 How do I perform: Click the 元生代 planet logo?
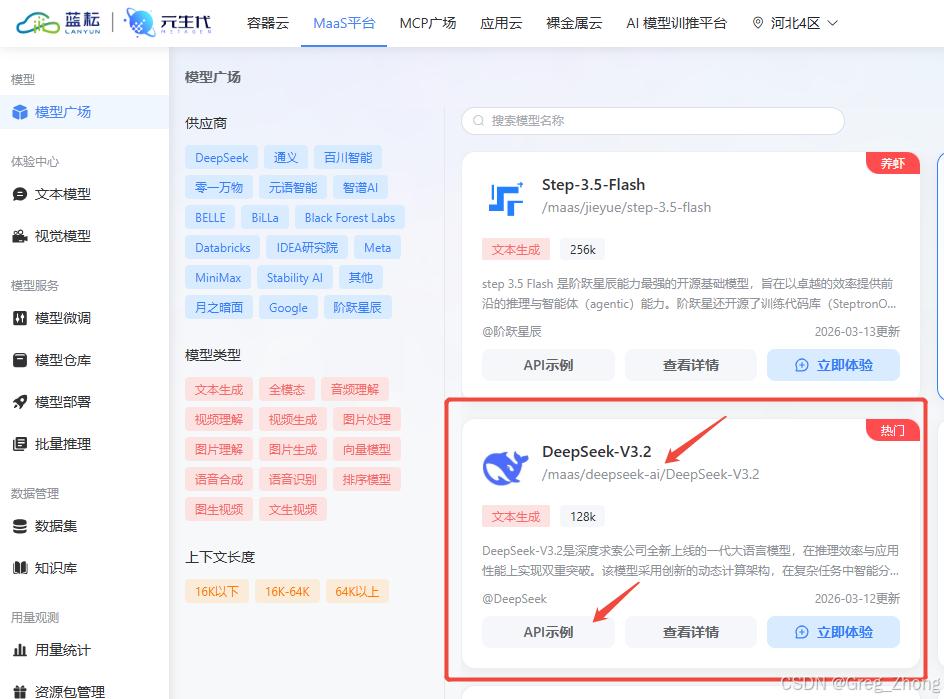pos(168,23)
